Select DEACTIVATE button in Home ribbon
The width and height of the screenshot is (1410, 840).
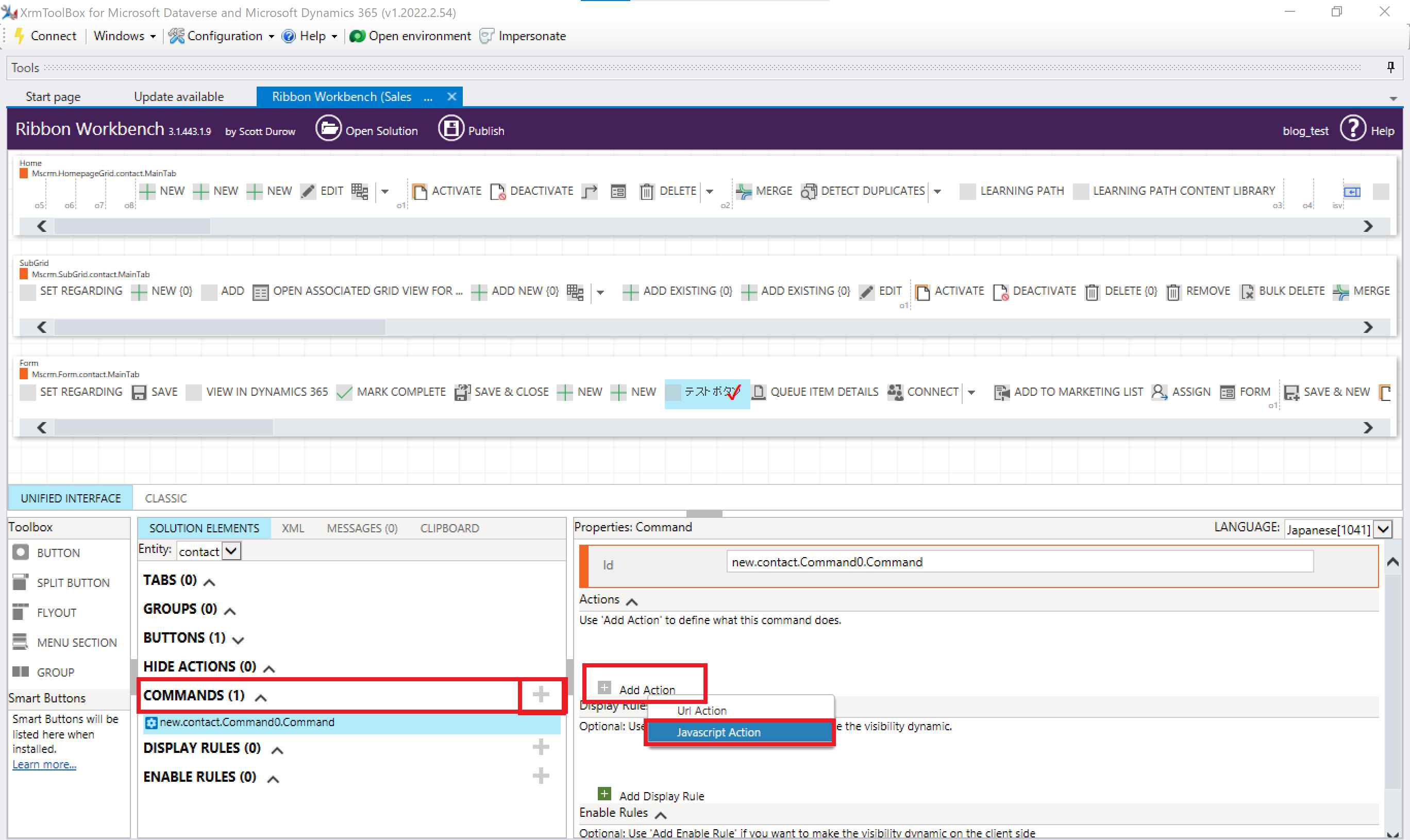click(x=531, y=191)
